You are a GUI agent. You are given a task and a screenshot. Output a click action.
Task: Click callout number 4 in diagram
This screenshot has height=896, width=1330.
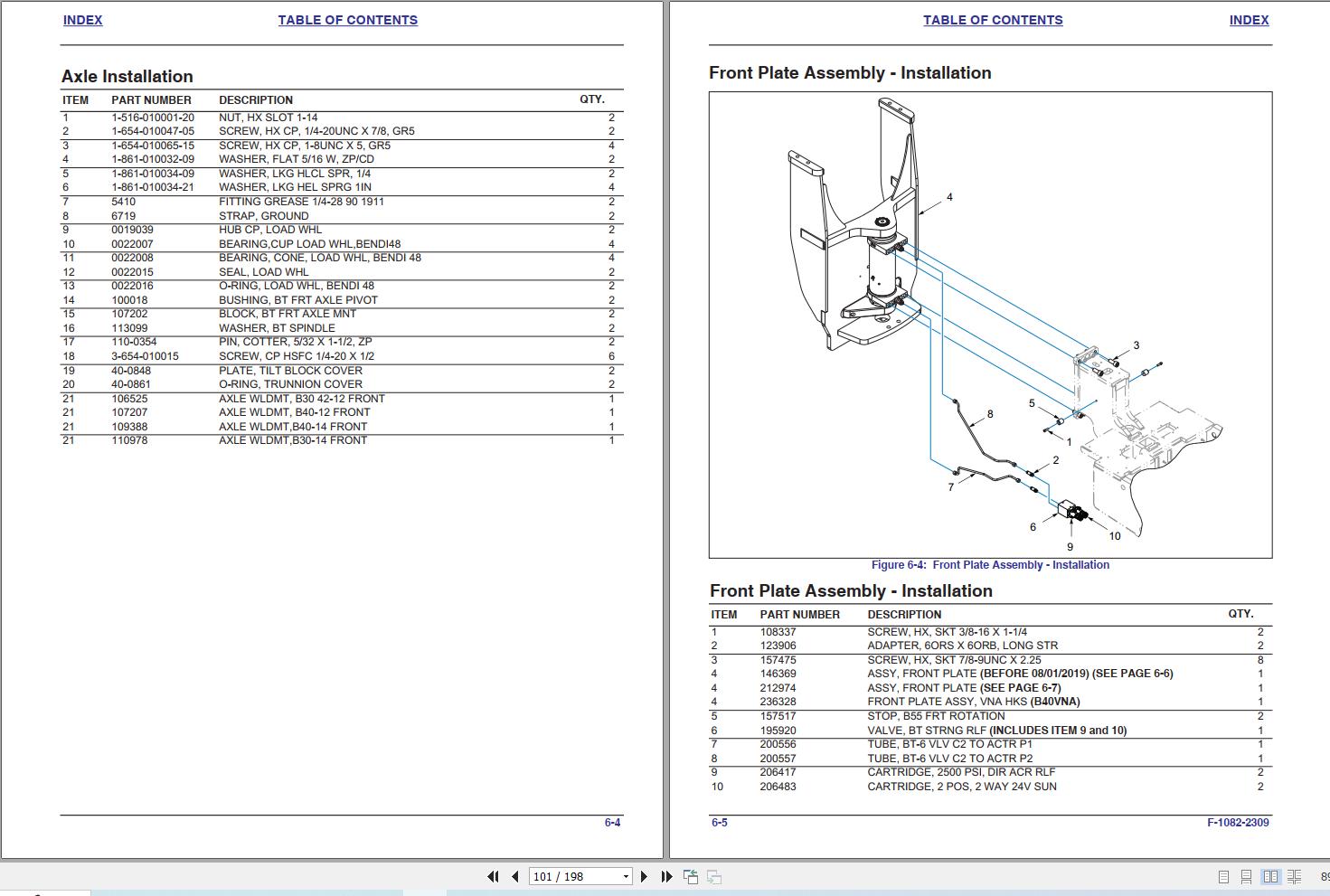pyautogui.click(x=949, y=197)
